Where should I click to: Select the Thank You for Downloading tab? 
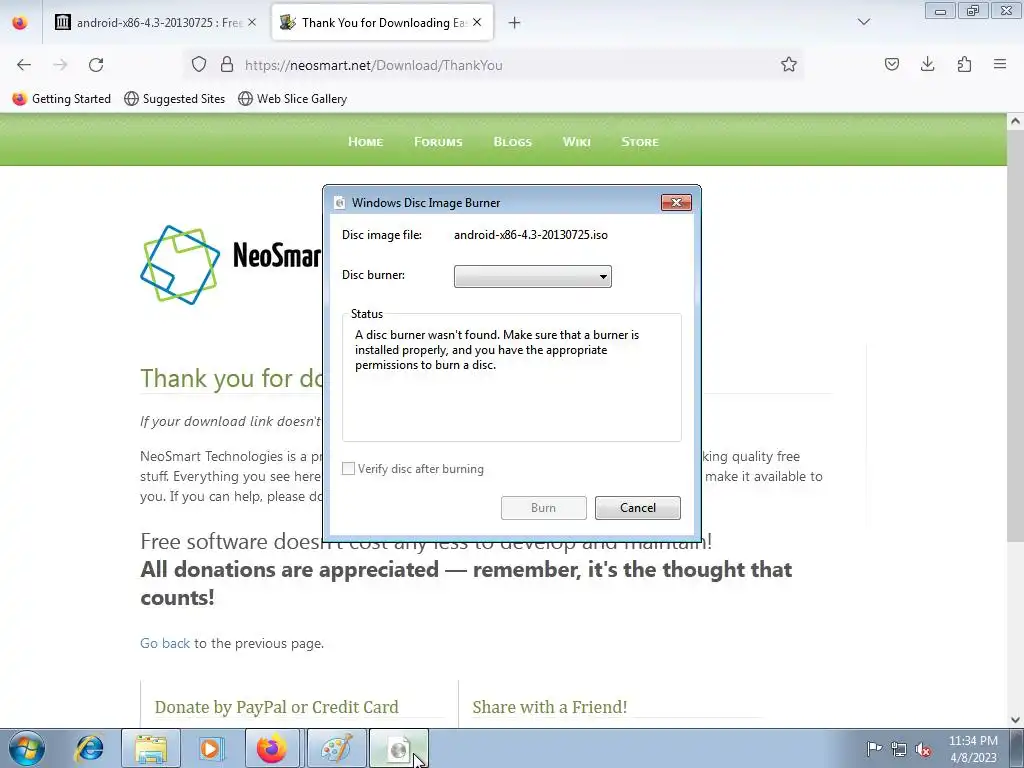pyautogui.click(x=383, y=23)
